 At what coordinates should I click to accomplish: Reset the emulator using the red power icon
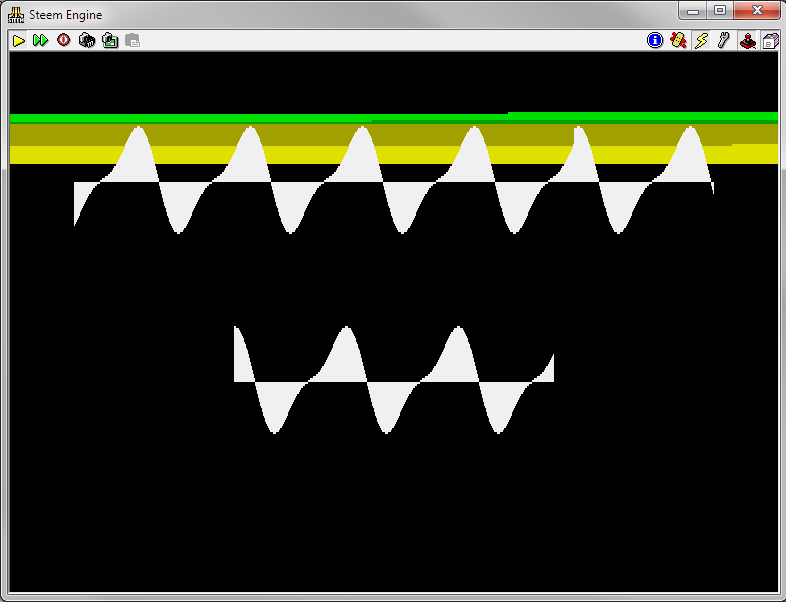pyautogui.click(x=64, y=40)
